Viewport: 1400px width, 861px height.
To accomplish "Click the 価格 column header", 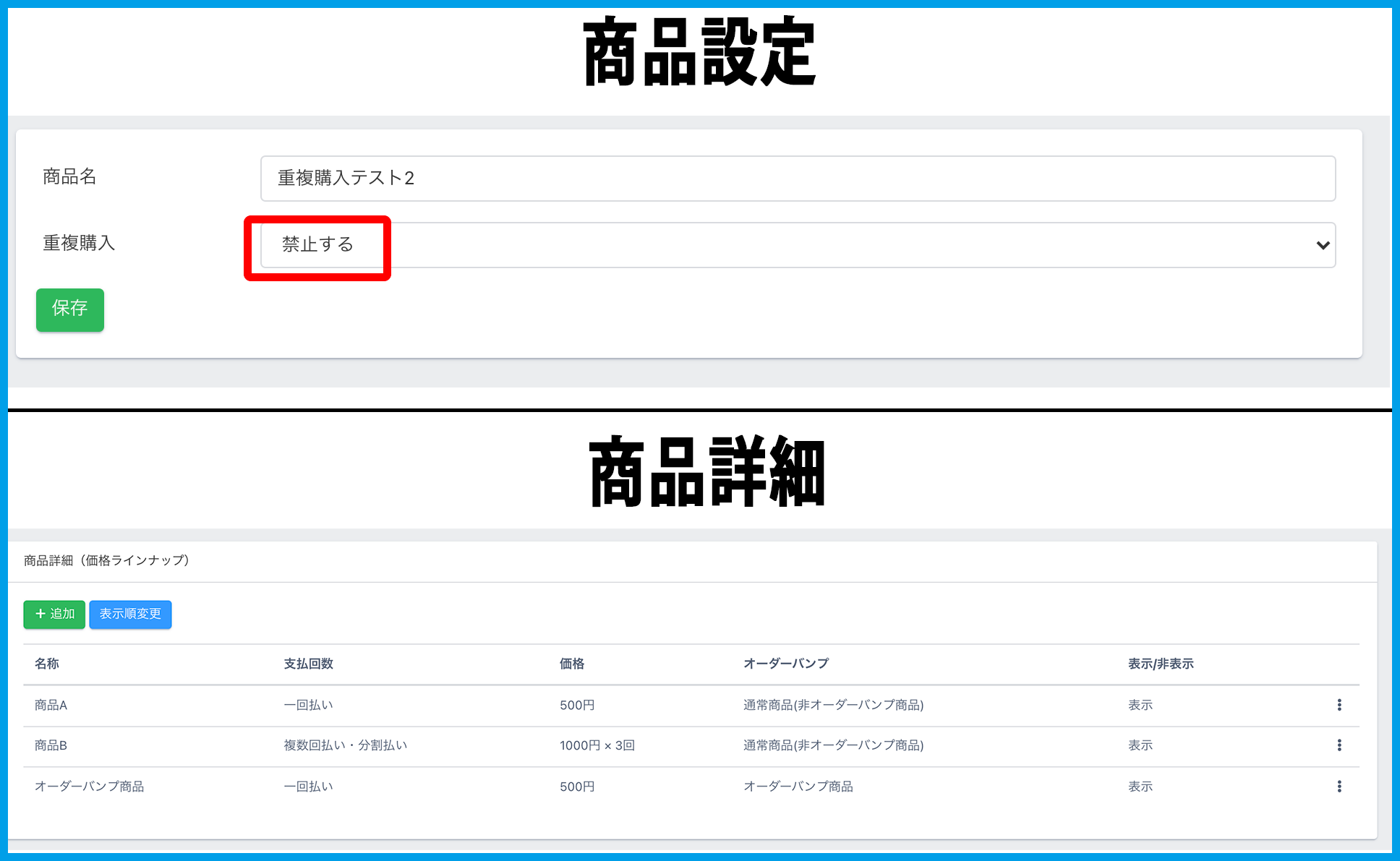I will (x=571, y=664).
